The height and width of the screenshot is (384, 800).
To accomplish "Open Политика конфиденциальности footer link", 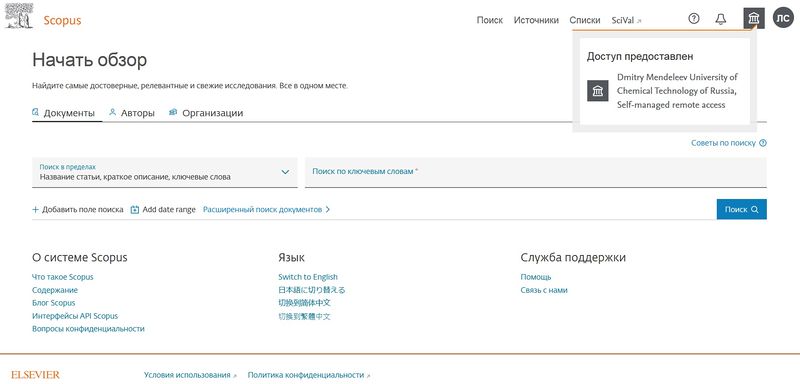I will [309, 375].
